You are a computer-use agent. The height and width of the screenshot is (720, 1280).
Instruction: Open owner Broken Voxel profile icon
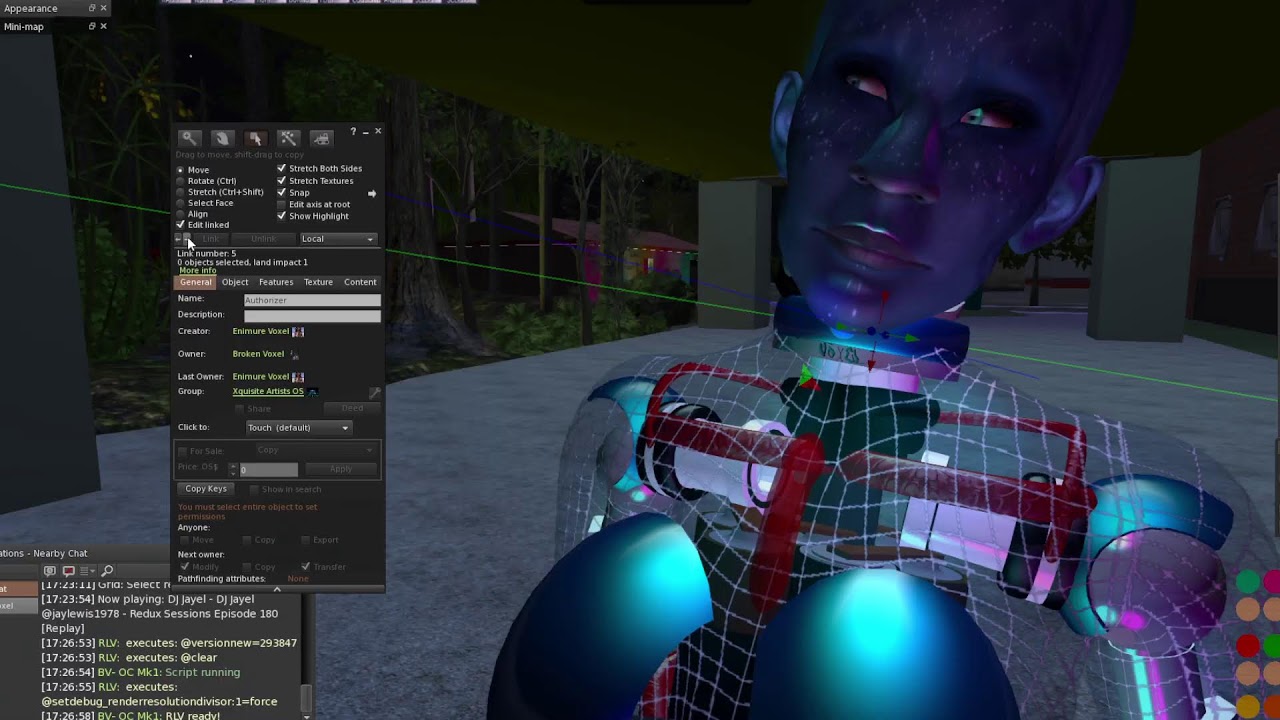(x=294, y=354)
